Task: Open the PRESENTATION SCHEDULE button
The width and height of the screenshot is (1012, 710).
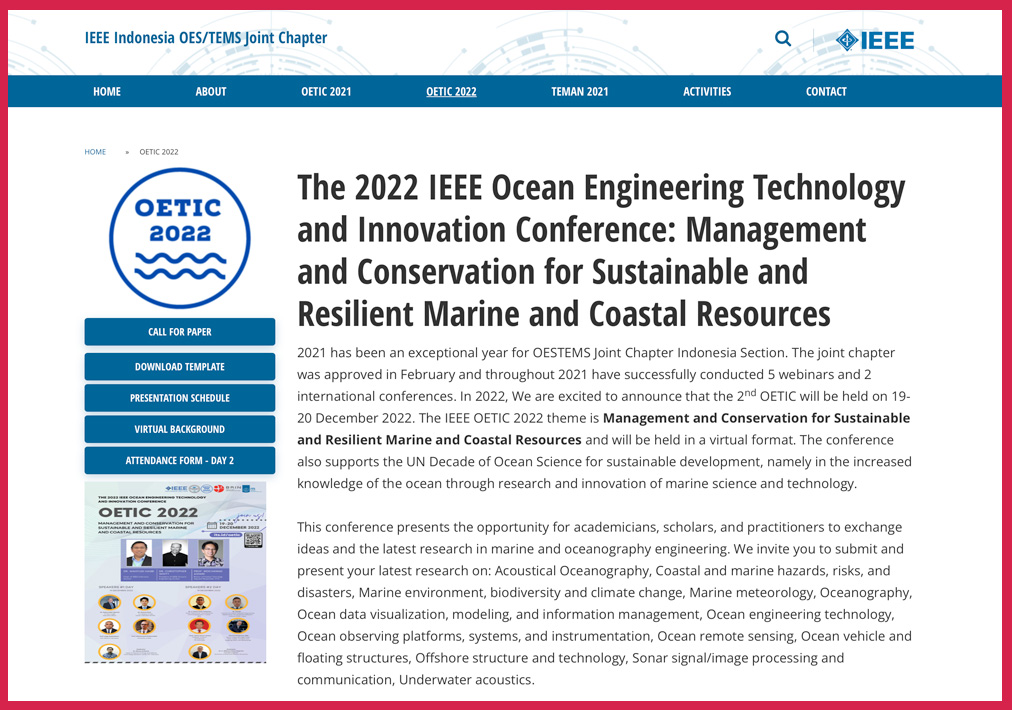Action: [180, 398]
